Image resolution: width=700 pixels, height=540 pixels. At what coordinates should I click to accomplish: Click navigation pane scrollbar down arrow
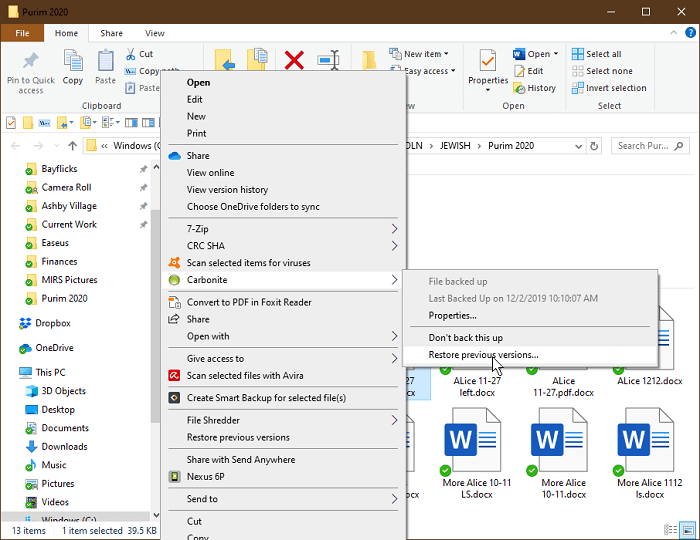pos(156,515)
